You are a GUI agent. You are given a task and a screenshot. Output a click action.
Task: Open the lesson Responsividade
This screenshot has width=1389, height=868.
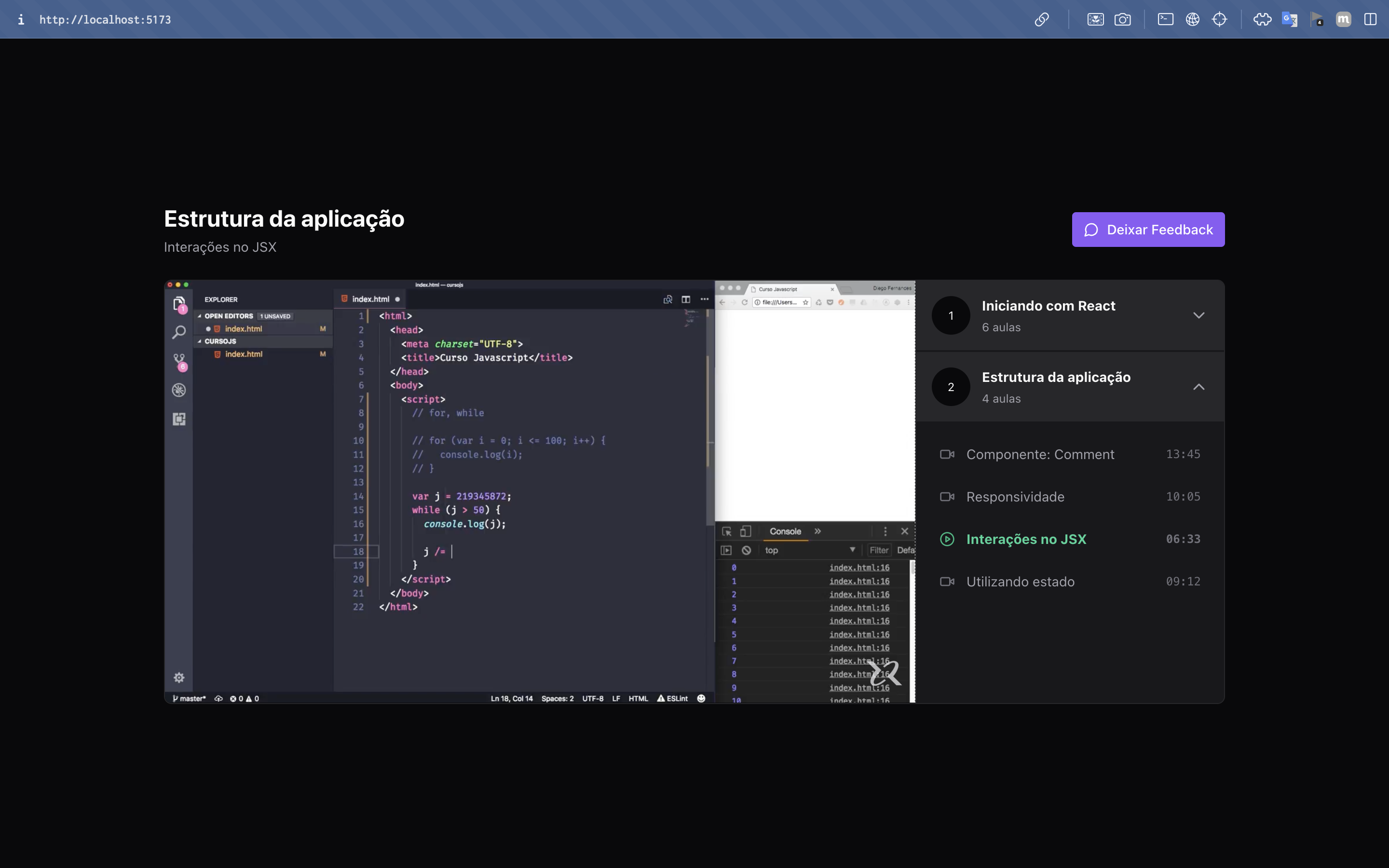click(1070, 497)
